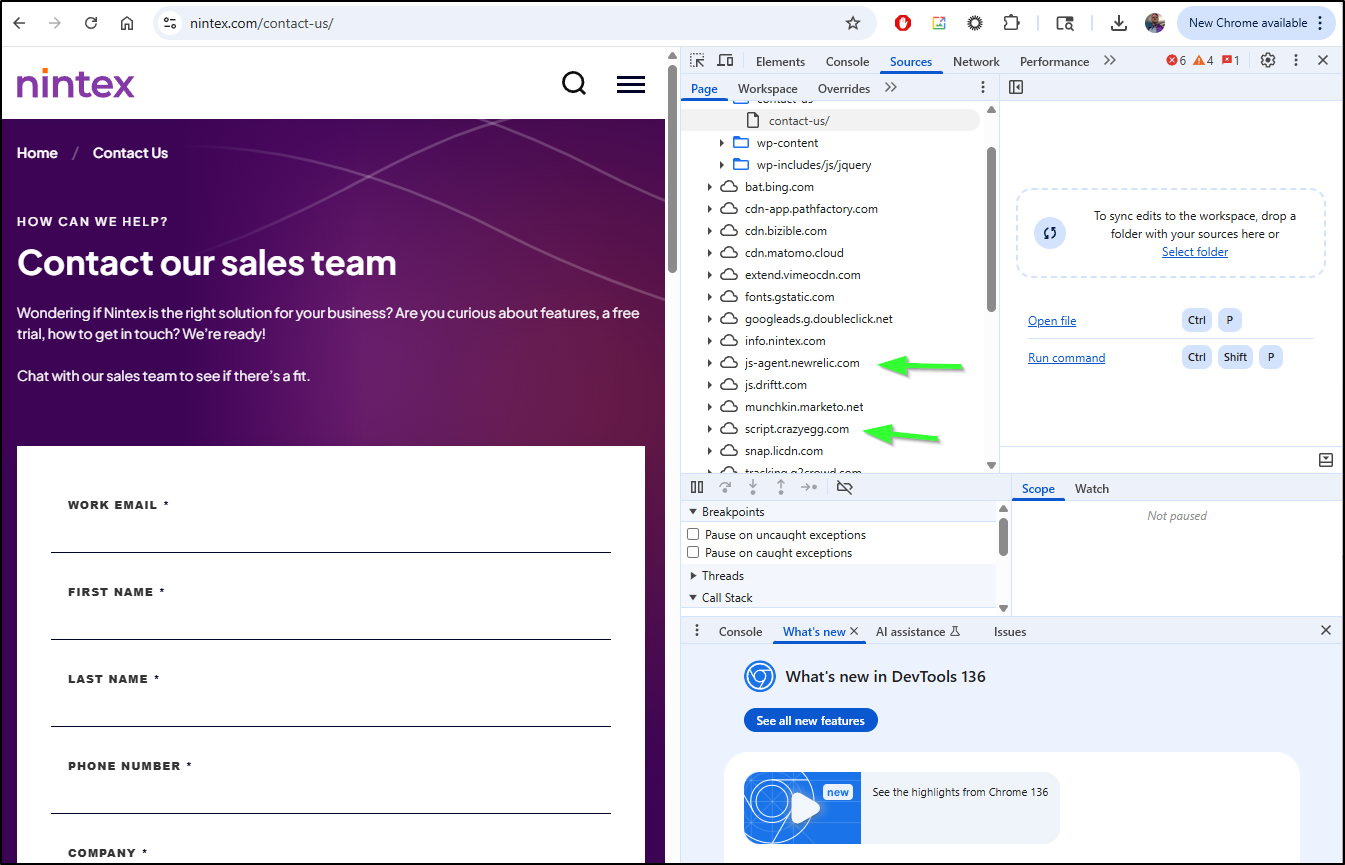Image resolution: width=1345 pixels, height=865 pixels.
Task: Expand the wp-includes/js/jquery folder
Action: tap(722, 165)
